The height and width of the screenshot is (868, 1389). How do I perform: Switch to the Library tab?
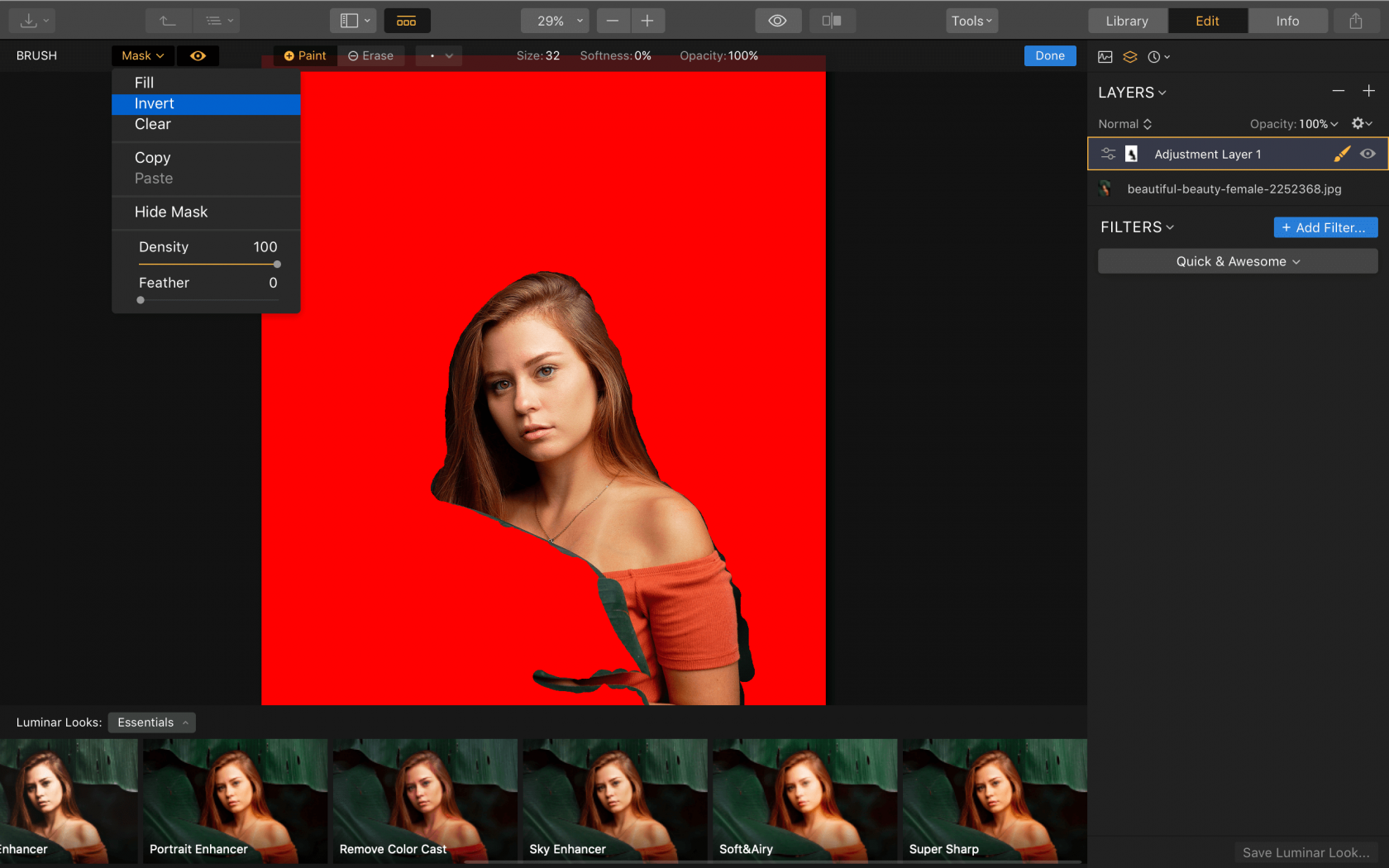[1127, 20]
